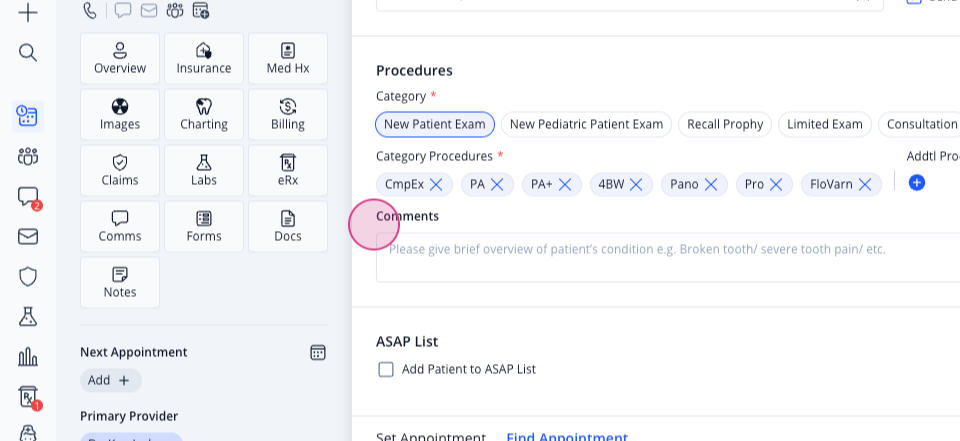Remove the CmpEx procedure chip
The image size is (960, 441).
coord(436,184)
